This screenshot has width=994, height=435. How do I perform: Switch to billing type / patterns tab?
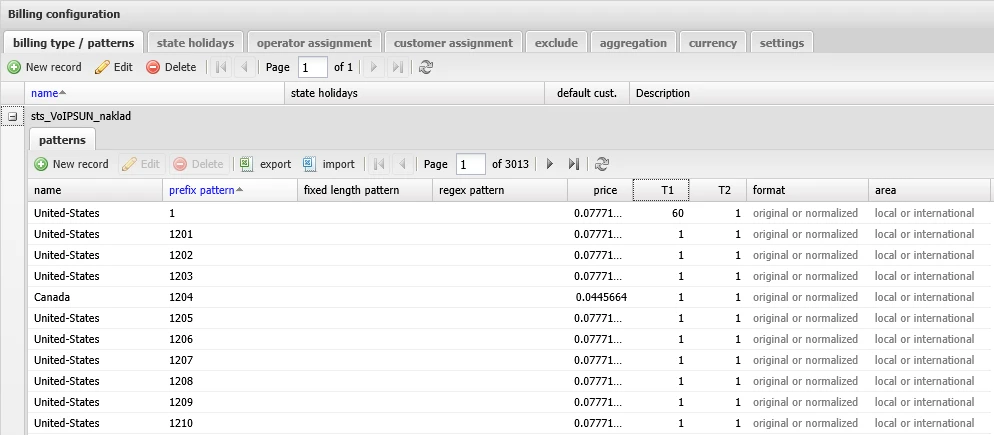pos(74,43)
